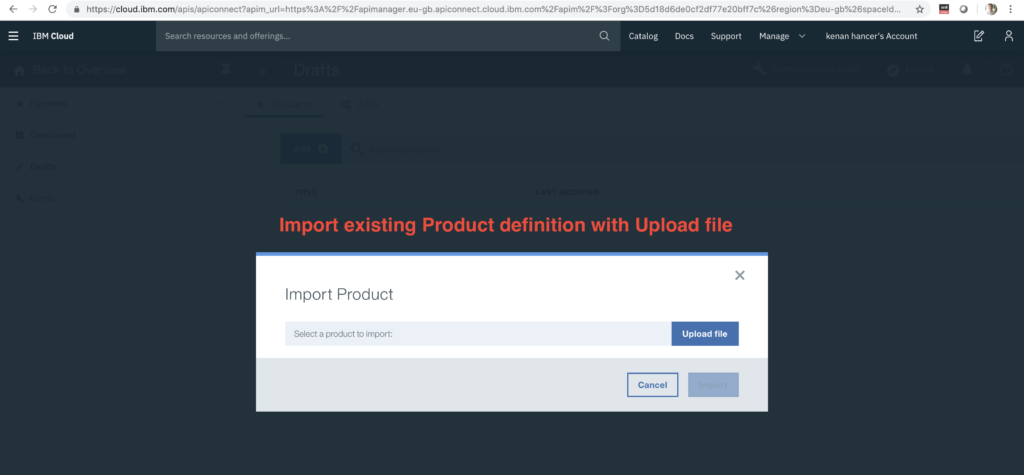Switch to the APIs tab

click(359, 105)
